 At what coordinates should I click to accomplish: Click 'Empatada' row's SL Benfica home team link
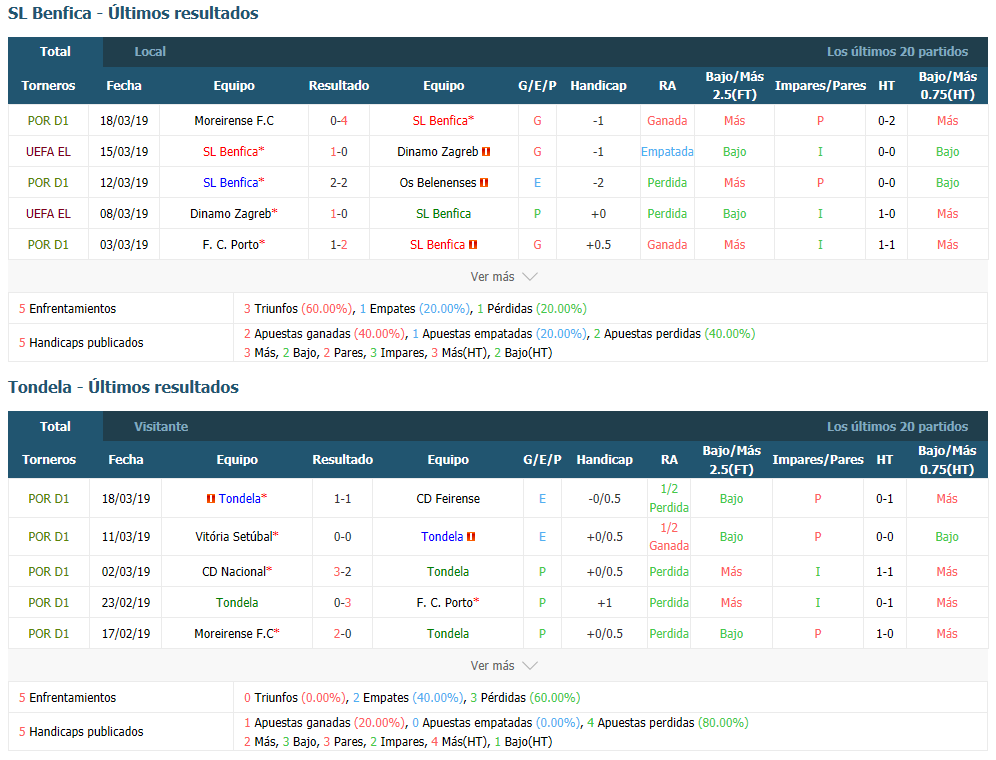pyautogui.click(x=230, y=152)
